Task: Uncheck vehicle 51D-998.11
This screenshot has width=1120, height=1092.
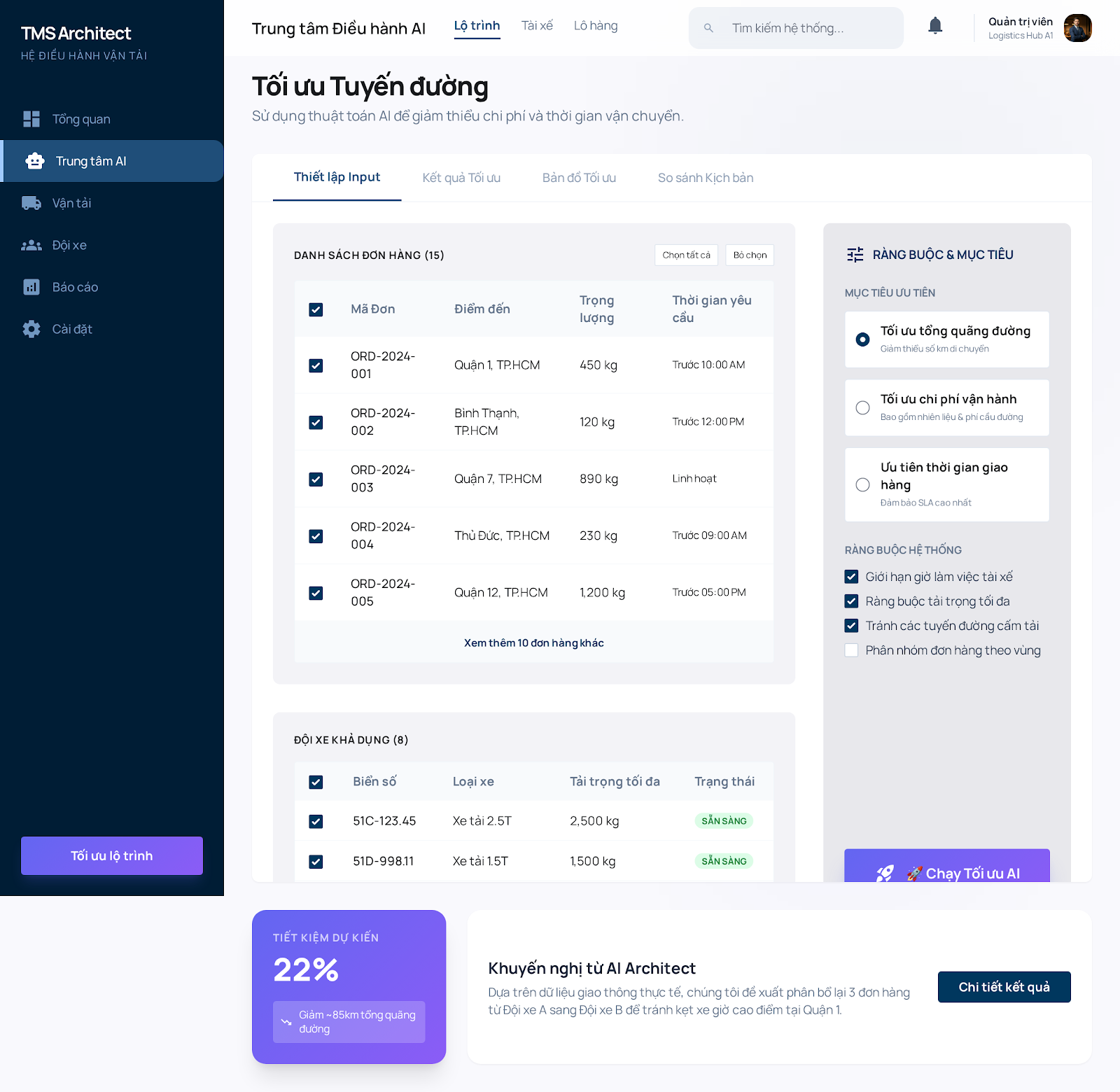Action: pyautogui.click(x=316, y=862)
